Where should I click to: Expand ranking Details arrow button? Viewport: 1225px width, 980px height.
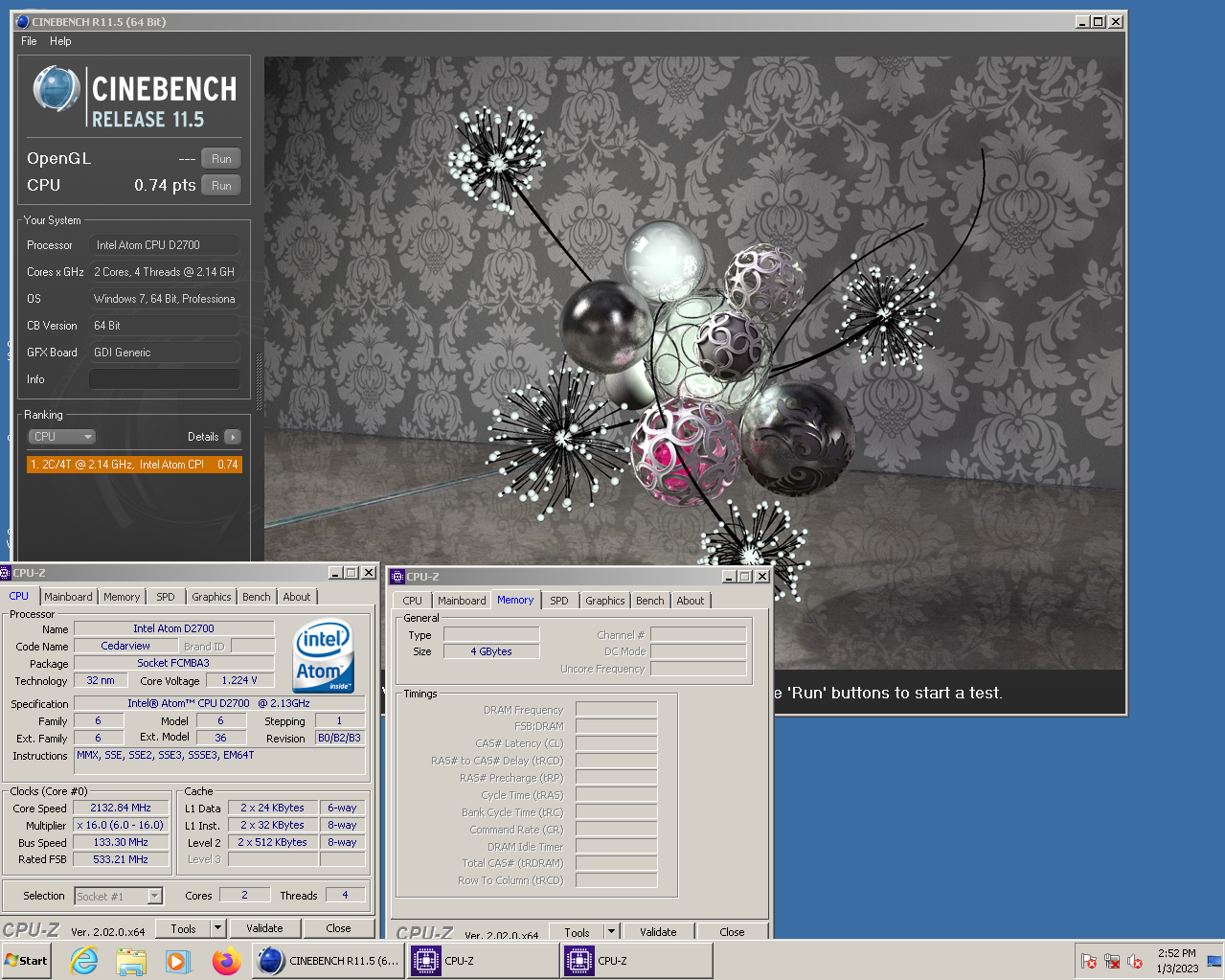[233, 437]
